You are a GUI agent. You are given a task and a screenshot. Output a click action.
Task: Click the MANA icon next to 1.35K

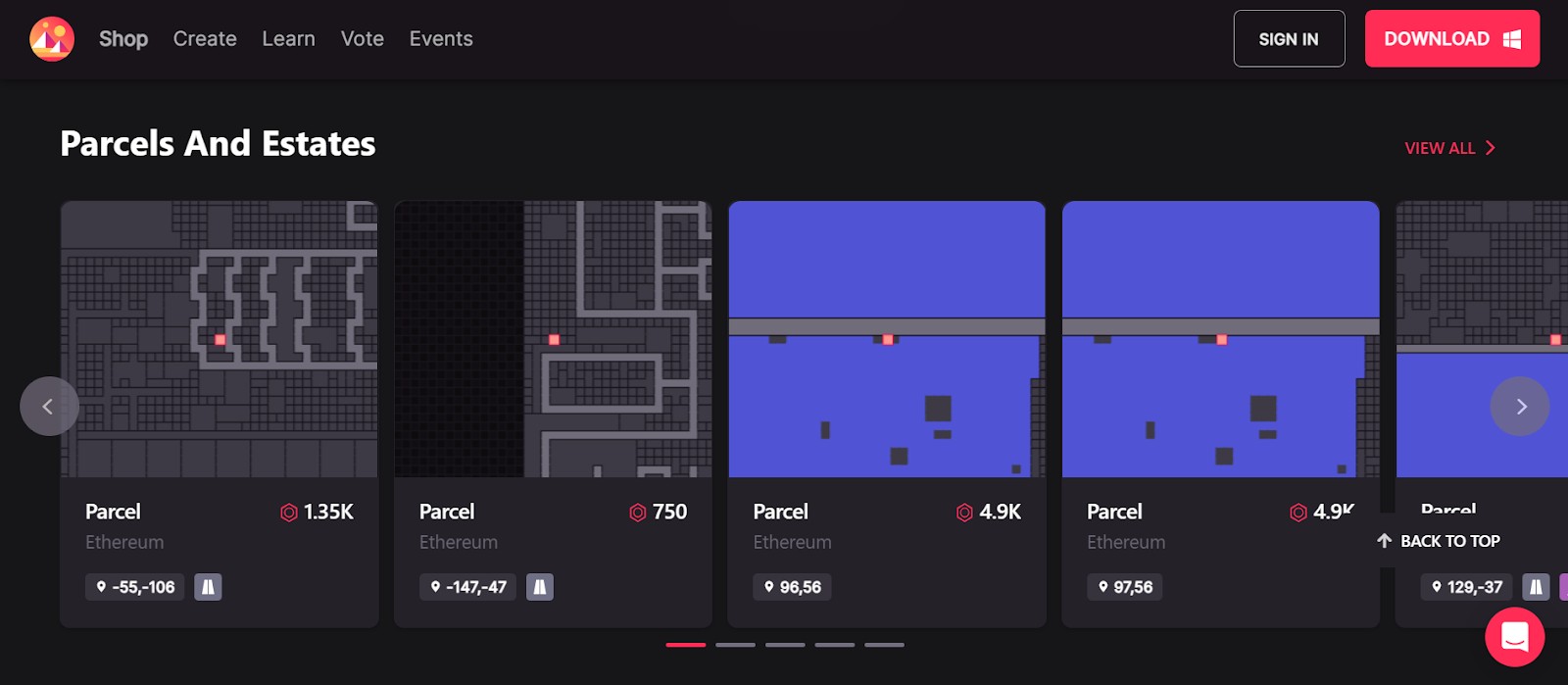289,513
